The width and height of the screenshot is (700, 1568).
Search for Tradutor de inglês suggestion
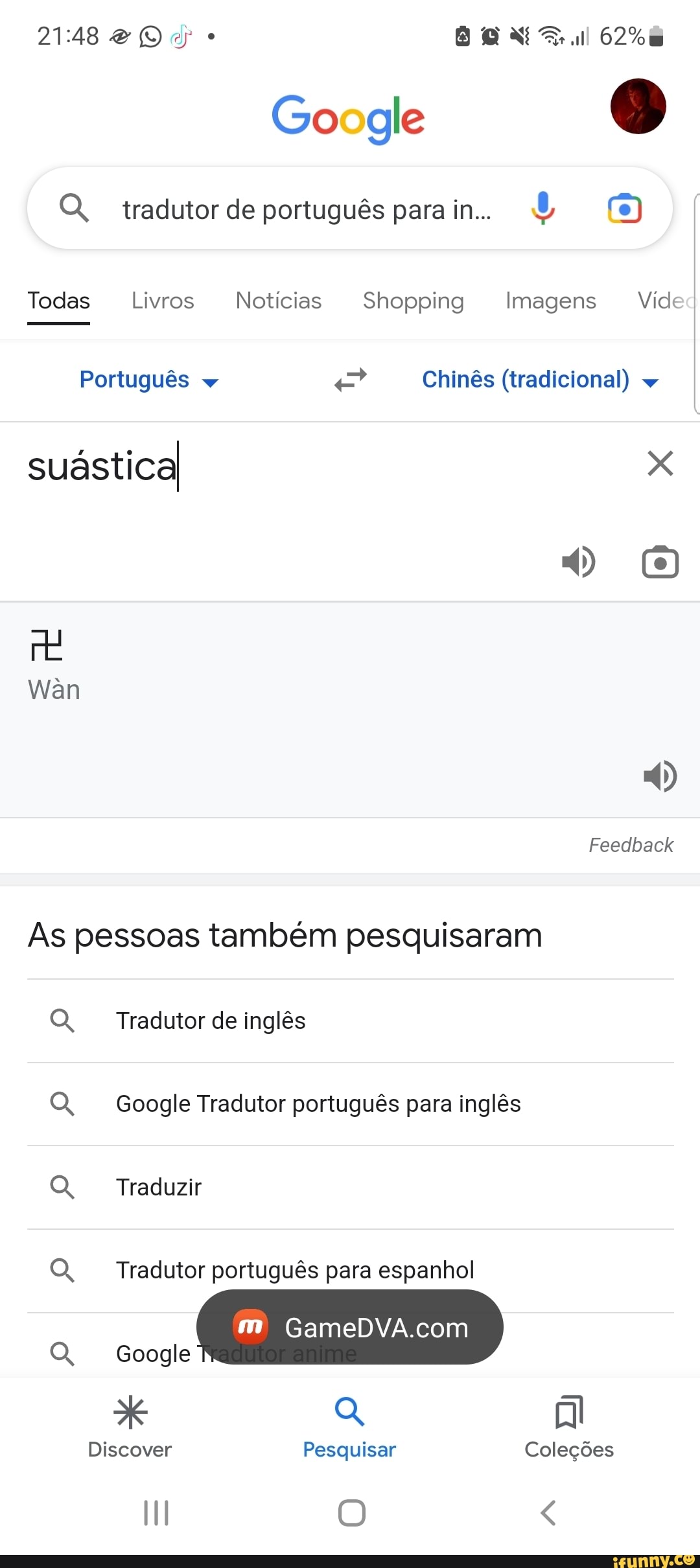tap(211, 1020)
